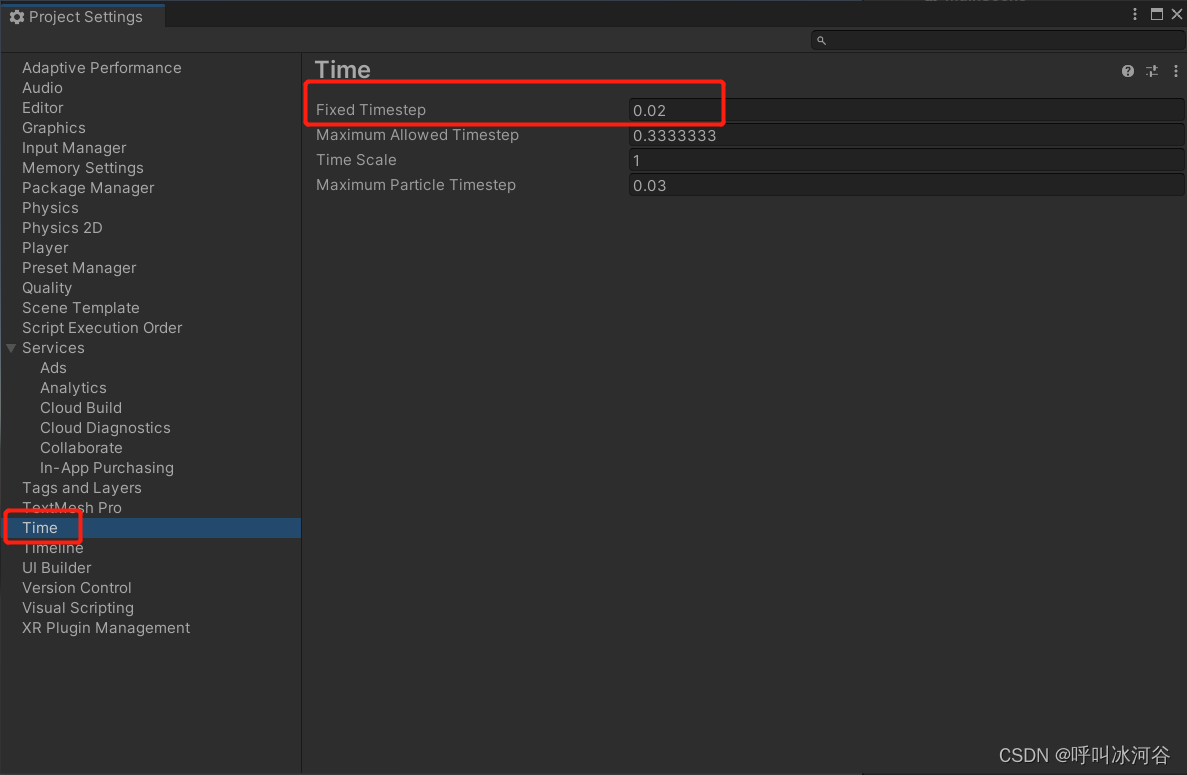Open Analytics under Services
Image resolution: width=1187 pixels, height=775 pixels.
73,388
